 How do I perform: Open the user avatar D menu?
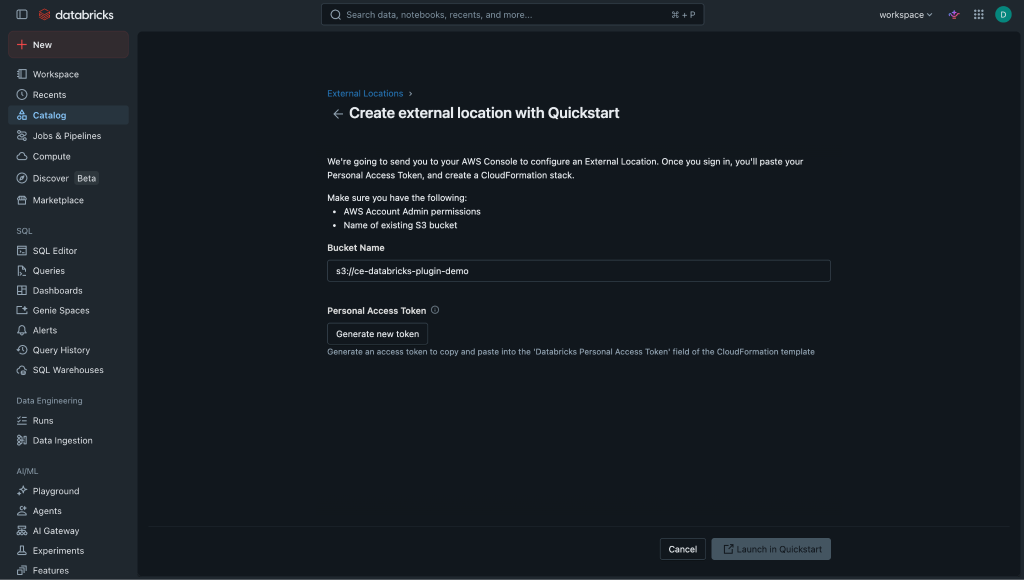tap(1003, 14)
